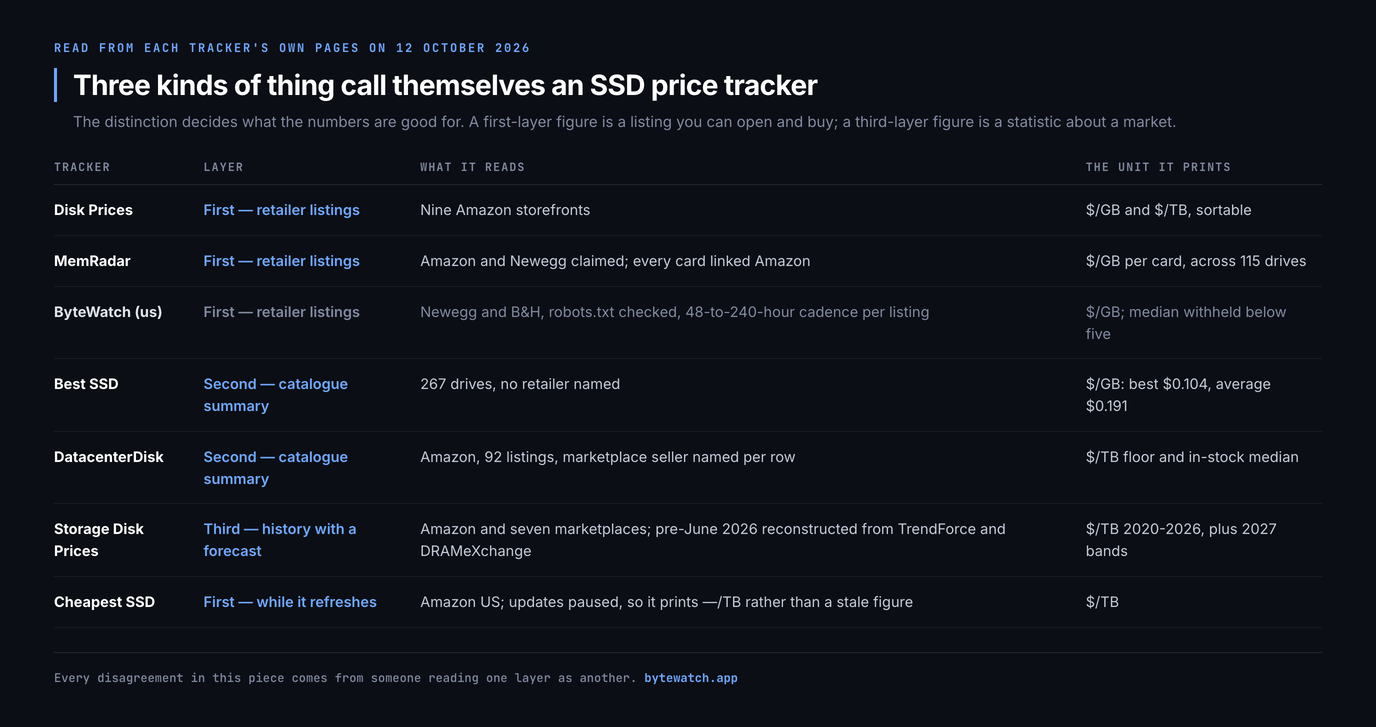Click the 'Nine Amazon storefronts' cell
Screen dimensions: 1376x727
click(x=505, y=210)
